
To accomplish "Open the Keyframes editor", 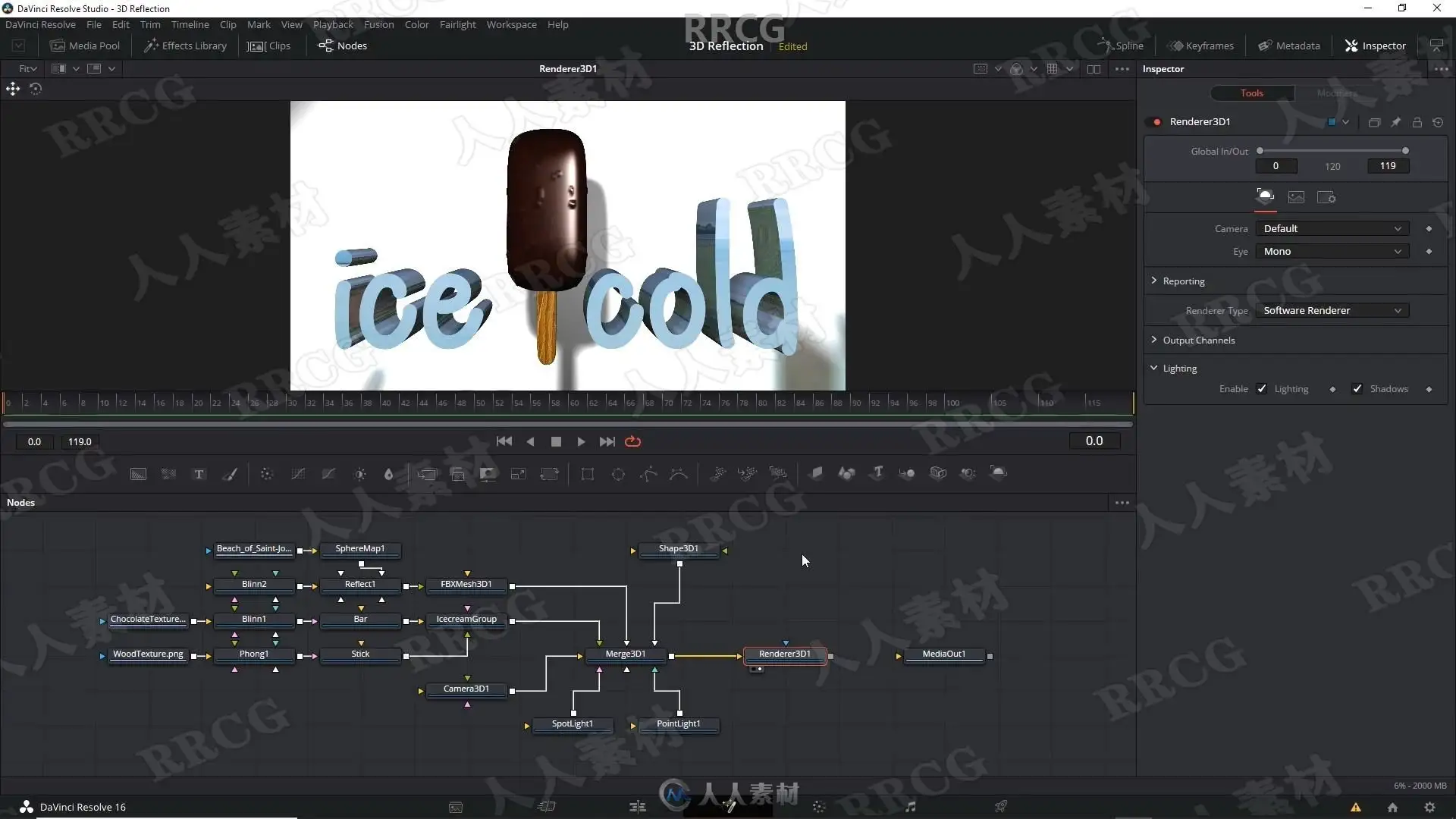I will [x=1201, y=46].
